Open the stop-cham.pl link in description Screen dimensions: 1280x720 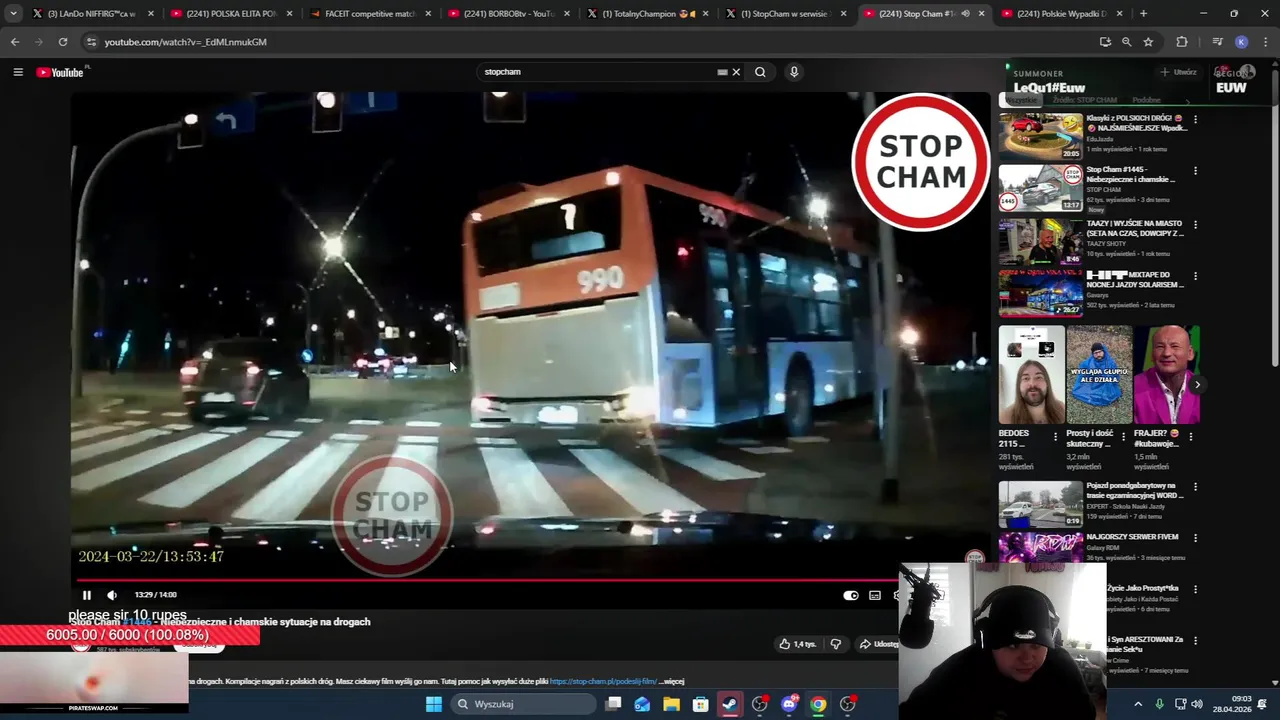click(x=603, y=681)
